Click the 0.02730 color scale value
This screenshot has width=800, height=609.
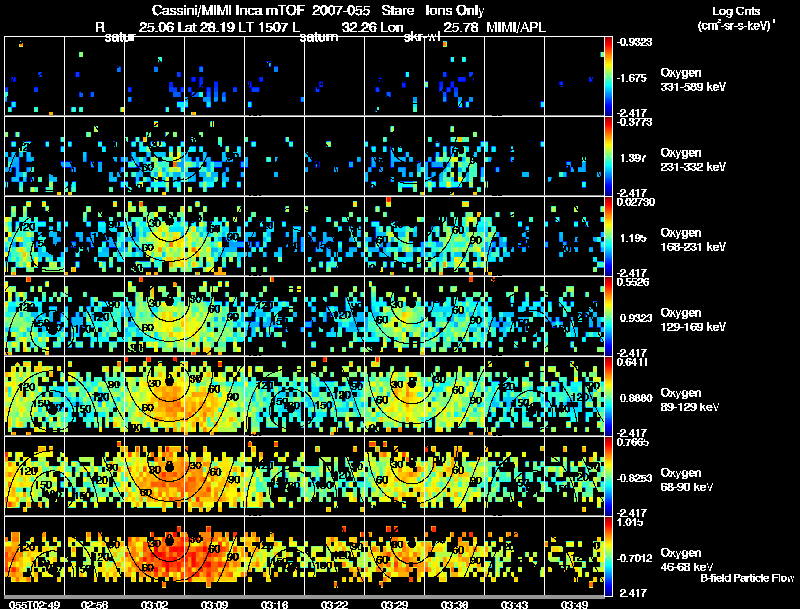pos(636,202)
